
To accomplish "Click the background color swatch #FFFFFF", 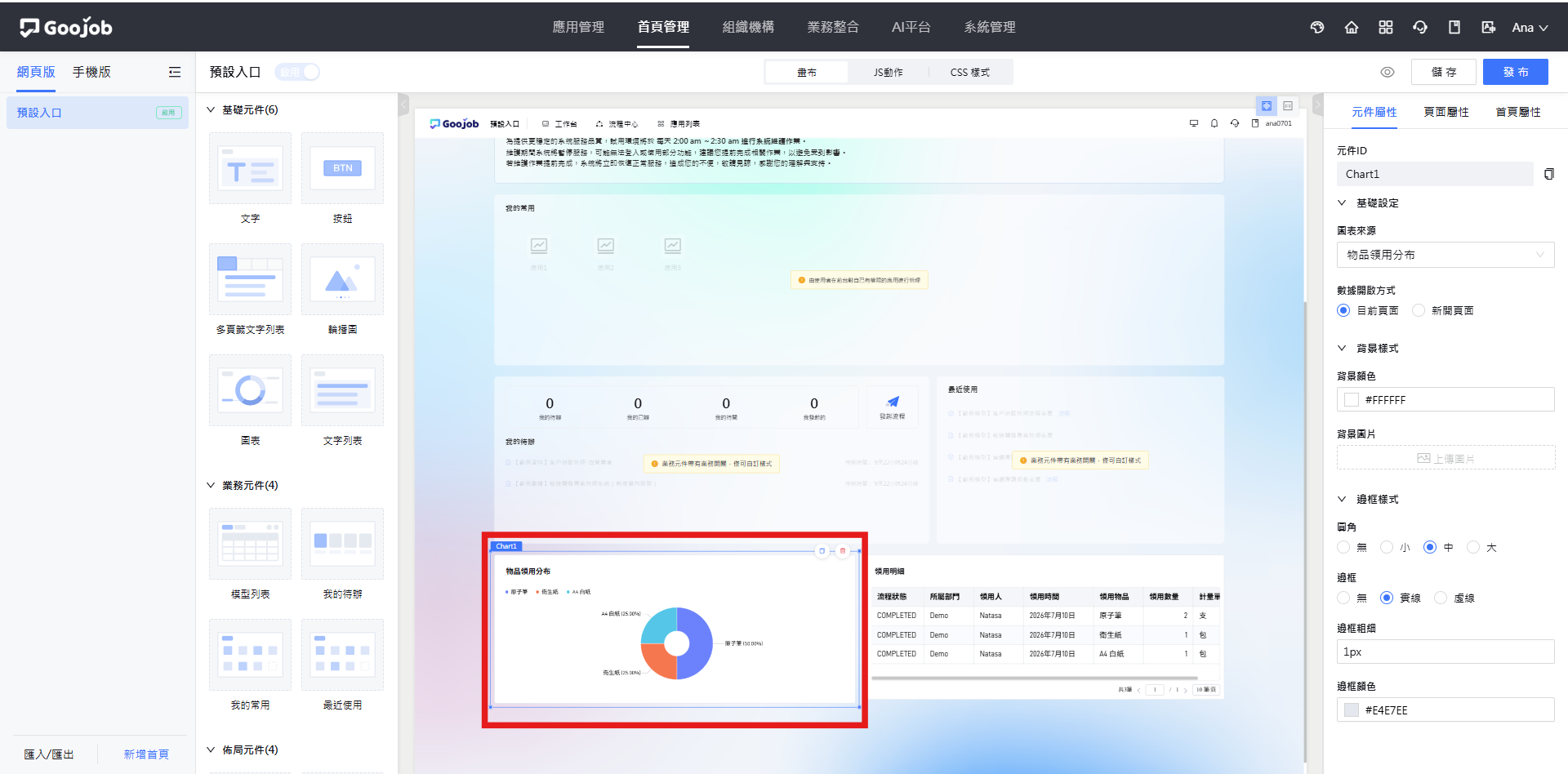I will click(1352, 400).
